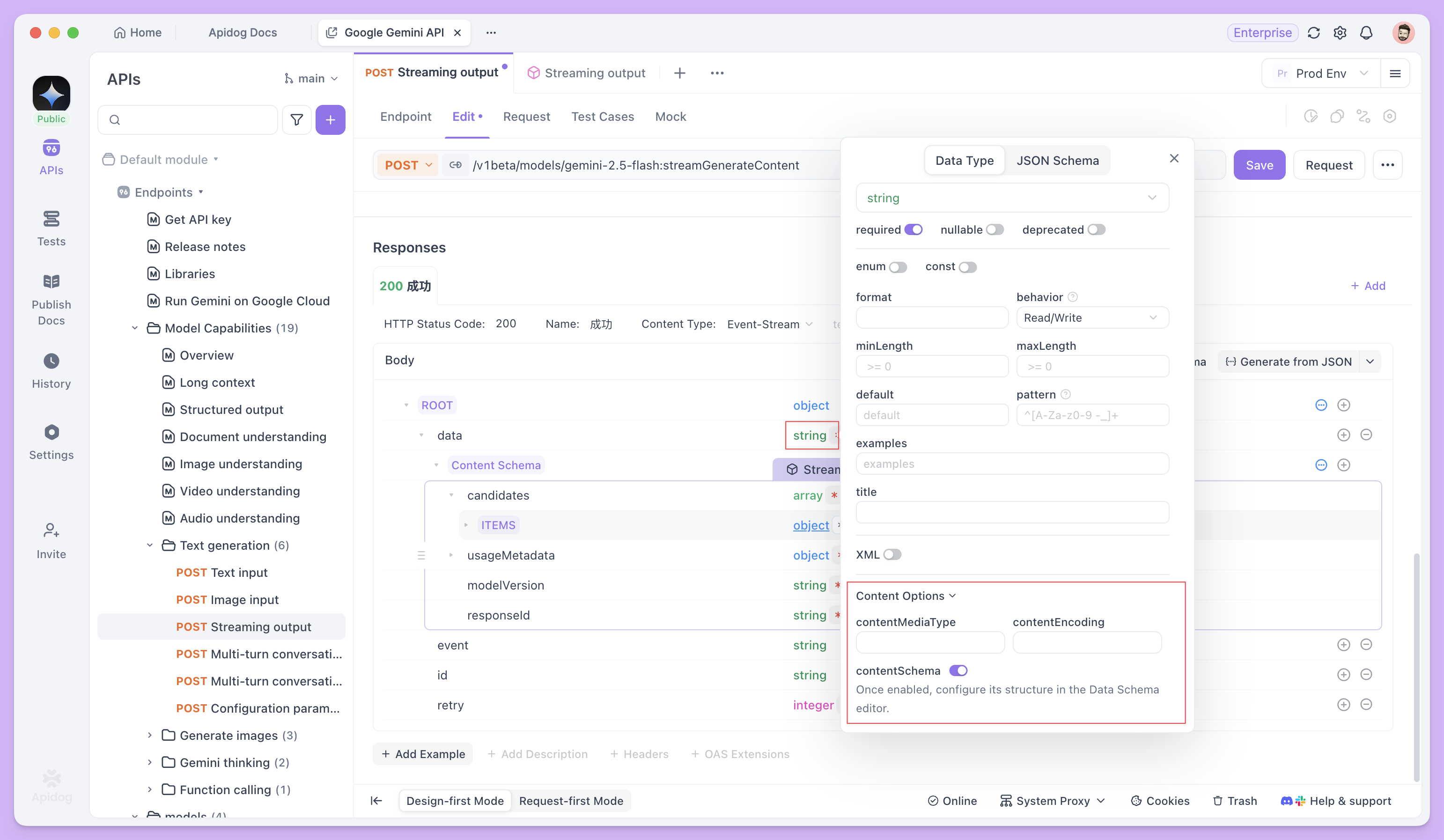Open the string data type dropdown
The width and height of the screenshot is (1444, 840).
point(1012,198)
